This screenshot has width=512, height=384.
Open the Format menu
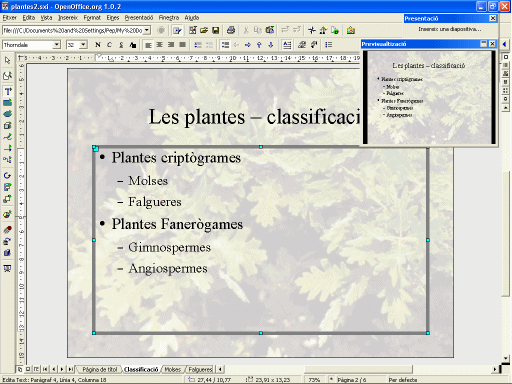click(92, 18)
